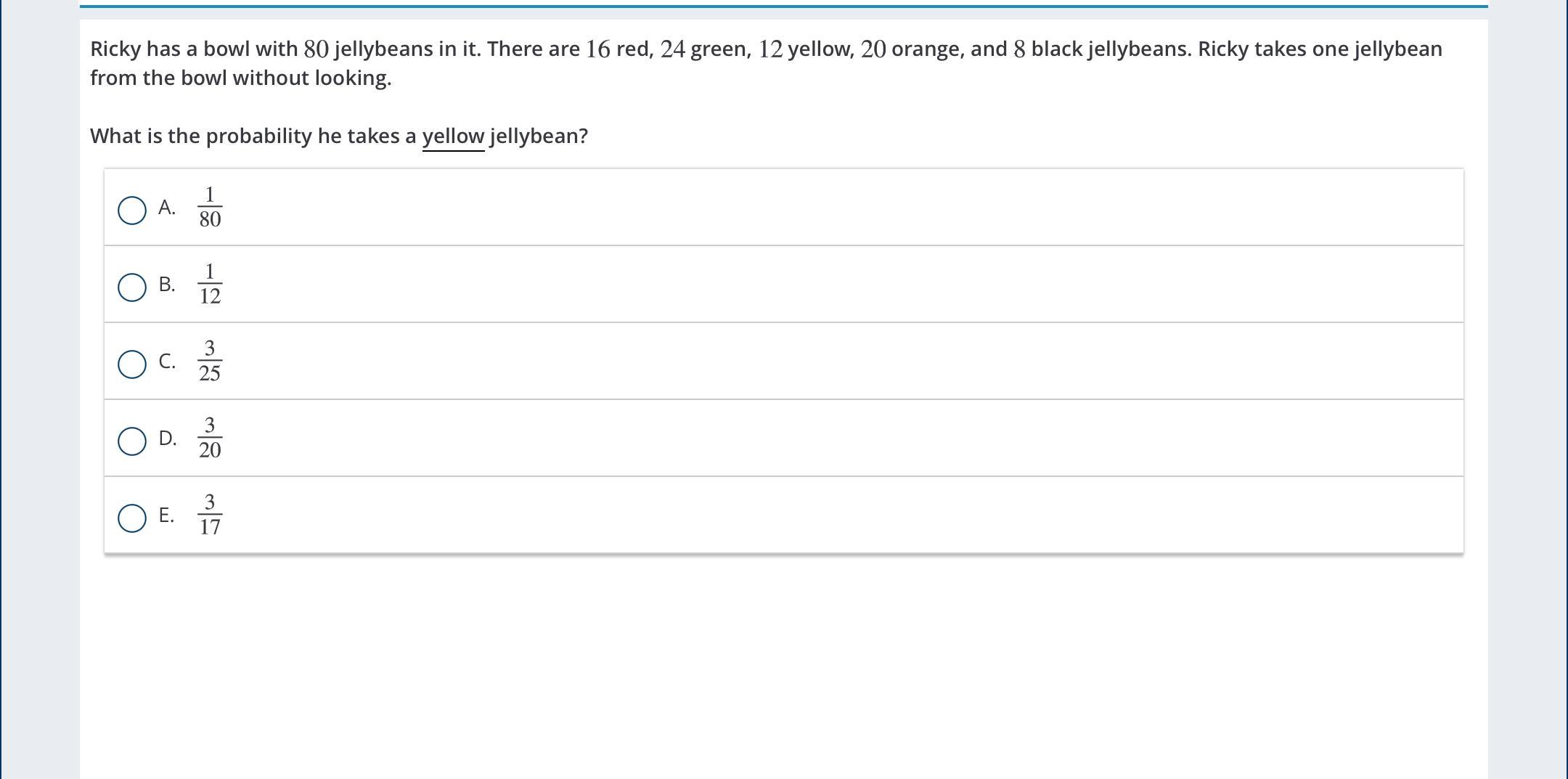1568x779 pixels.
Task: Choose the radio button for option C
Action: (x=132, y=364)
